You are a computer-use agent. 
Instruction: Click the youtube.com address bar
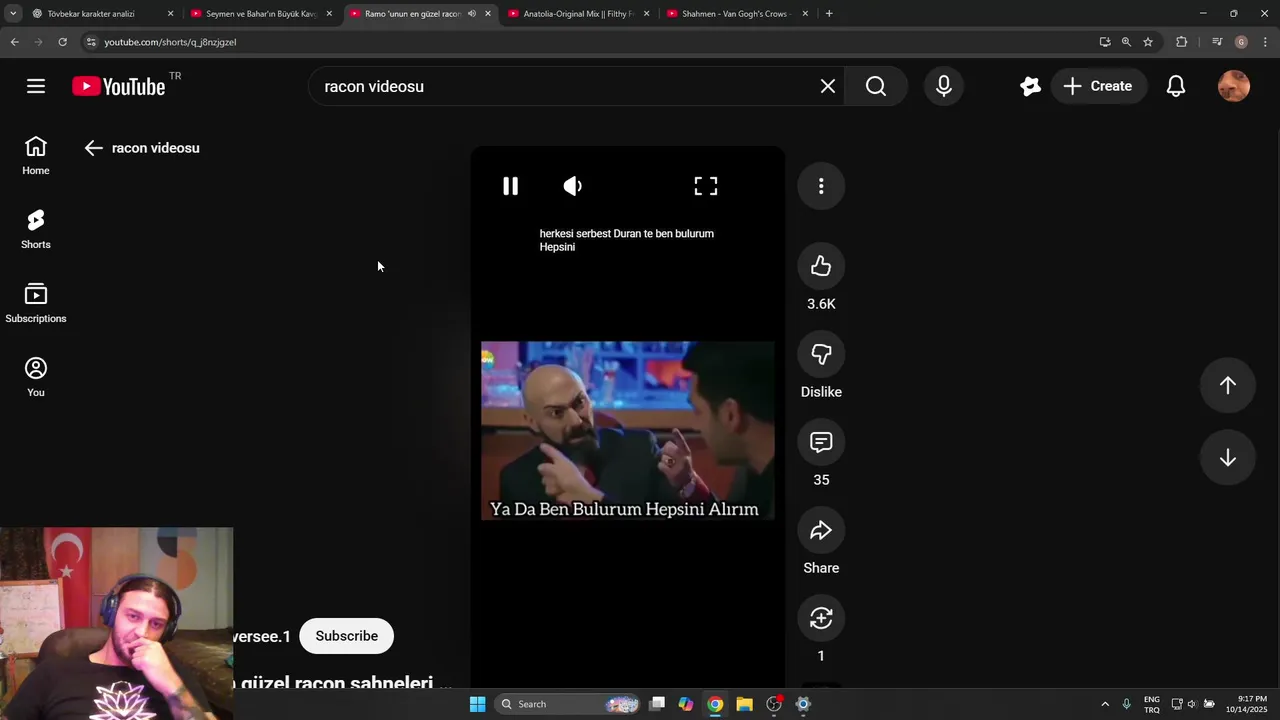point(590,42)
